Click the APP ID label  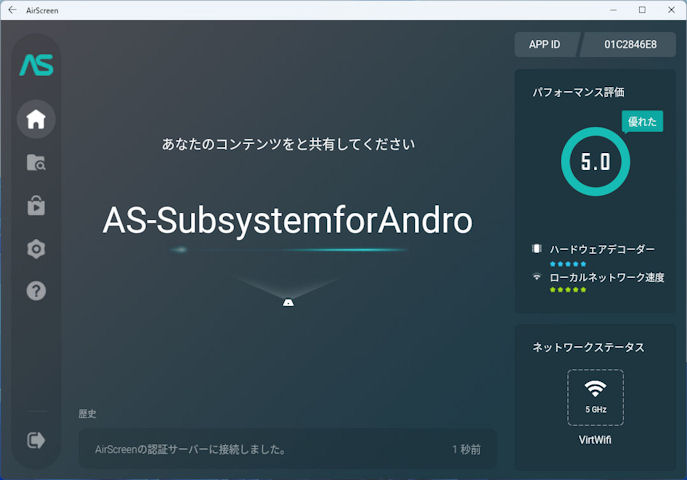[544, 44]
